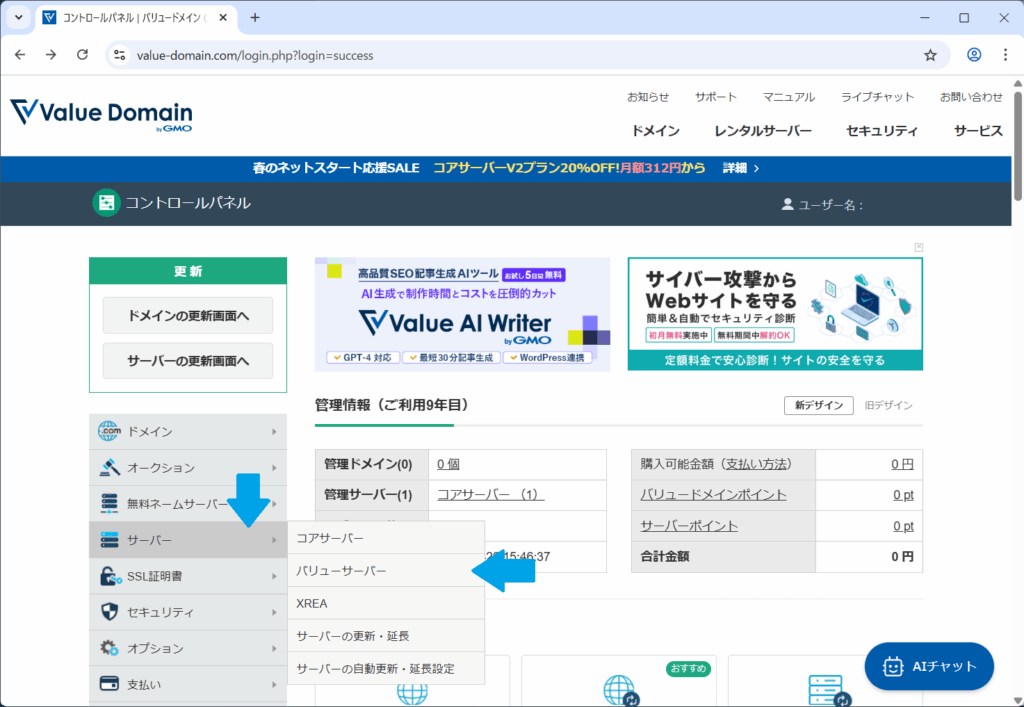Image resolution: width=1024 pixels, height=707 pixels.
Task: Click the domain globe icon in sidebar
Action: coord(109,432)
